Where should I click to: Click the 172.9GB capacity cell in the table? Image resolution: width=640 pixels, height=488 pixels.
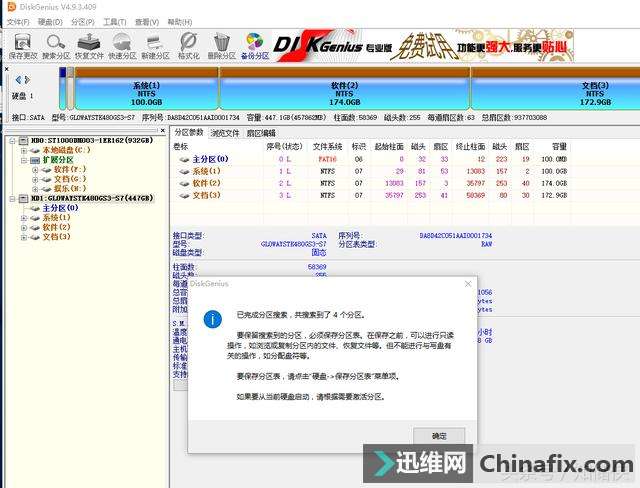(x=554, y=195)
